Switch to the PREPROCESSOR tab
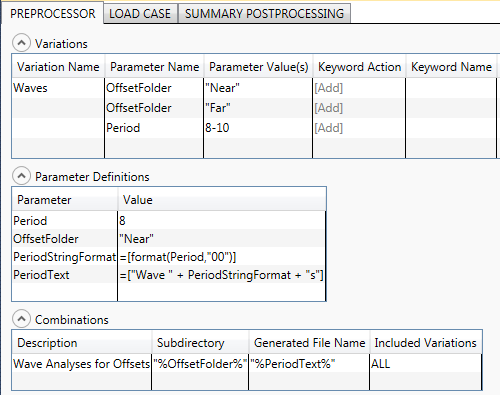Viewport: 500px width, 395px height. (52, 14)
